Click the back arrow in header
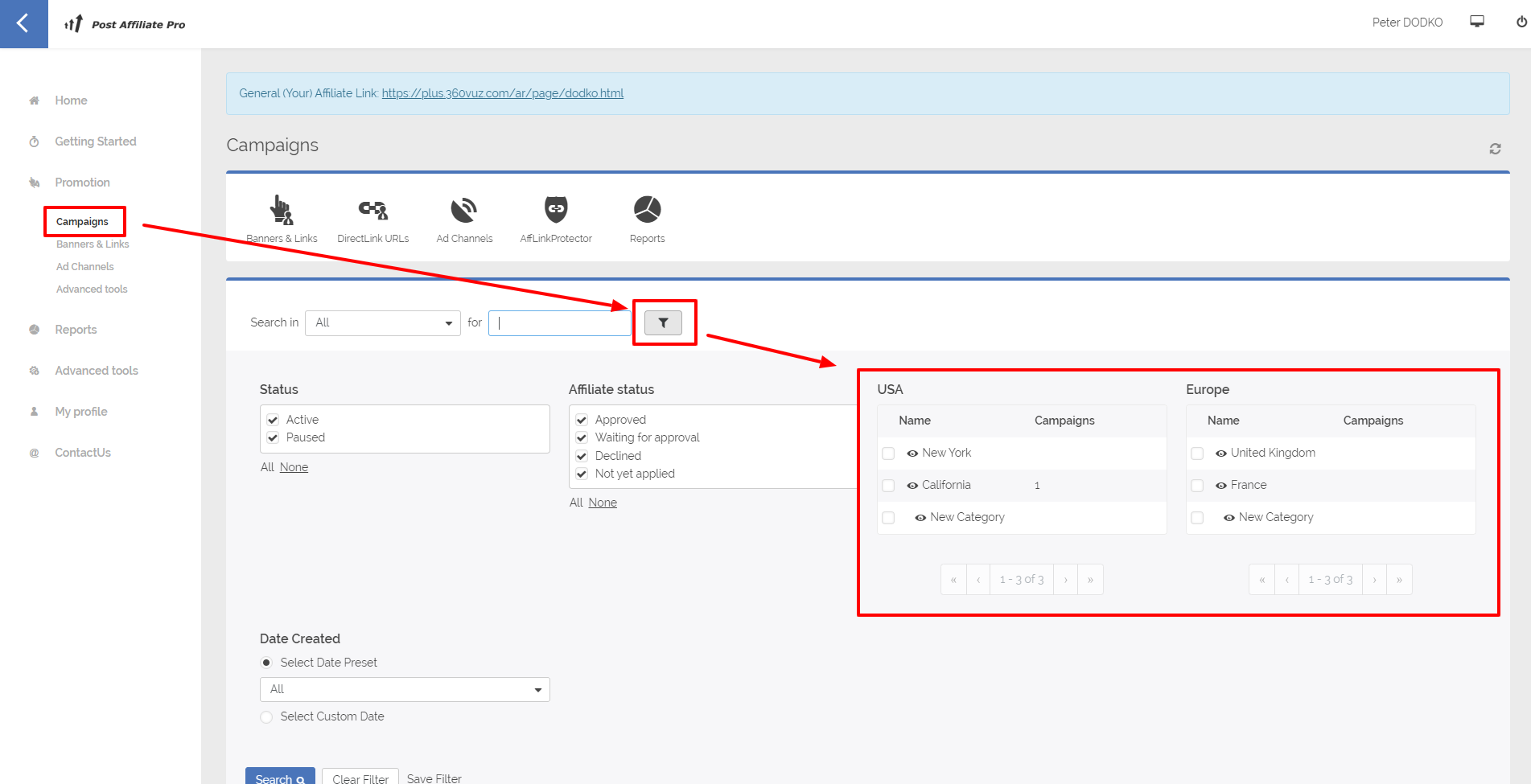Image resolution: width=1531 pixels, height=784 pixels. 23,23
